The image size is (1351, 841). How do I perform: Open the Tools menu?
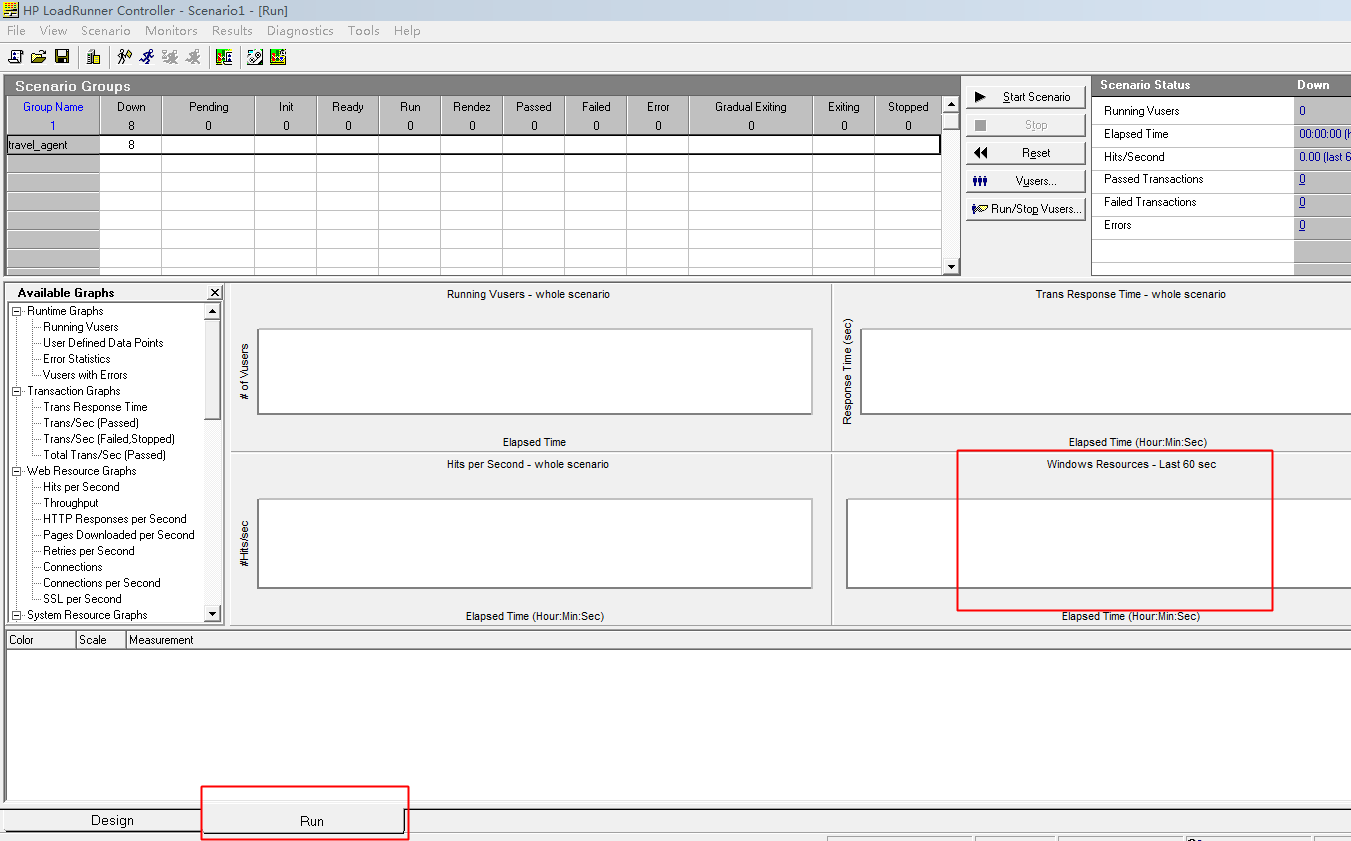pyautogui.click(x=364, y=31)
